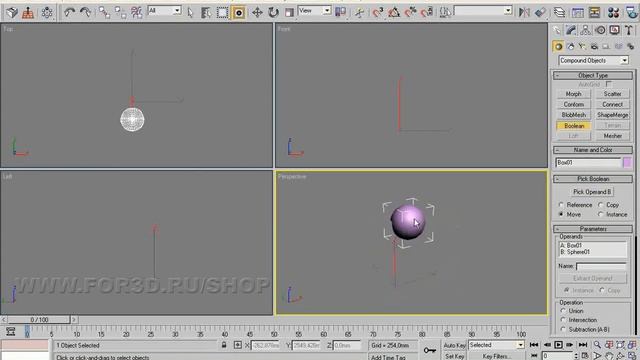
Task: Click the Box01 object name field
Action: (x=588, y=162)
